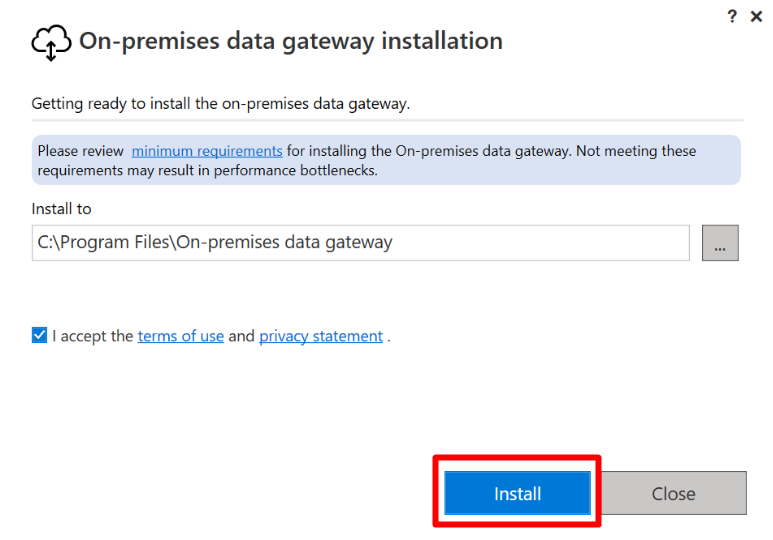Open the privacy statement link

click(321, 336)
